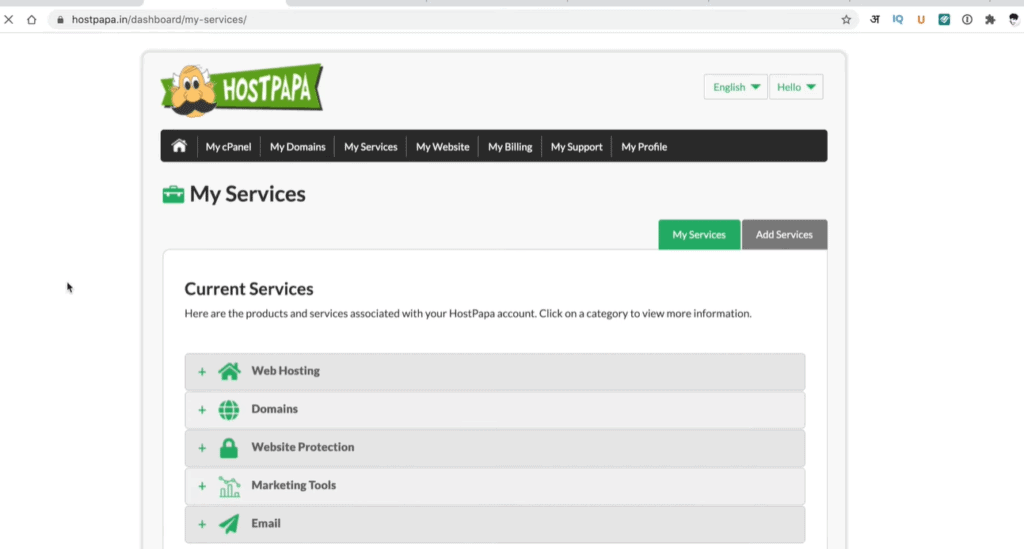Open the English language dropdown
1024x549 pixels.
coord(735,87)
